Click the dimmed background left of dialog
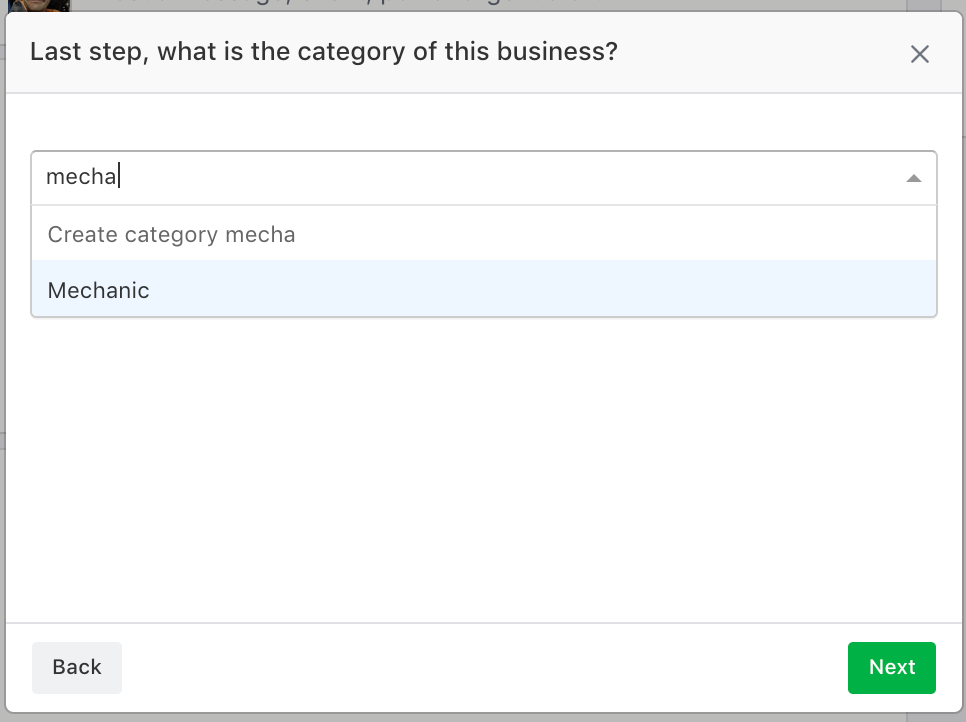The image size is (966, 722). tap(2, 400)
